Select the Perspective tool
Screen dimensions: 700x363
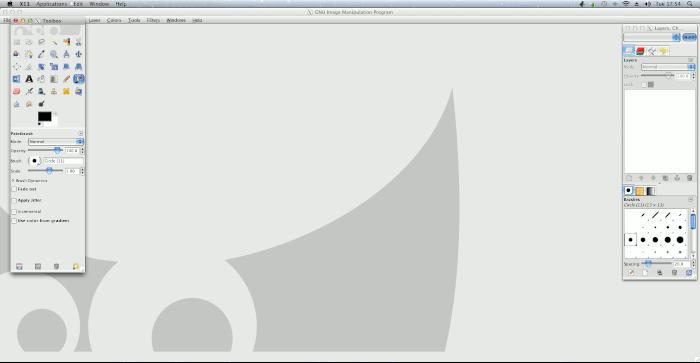click(79, 67)
